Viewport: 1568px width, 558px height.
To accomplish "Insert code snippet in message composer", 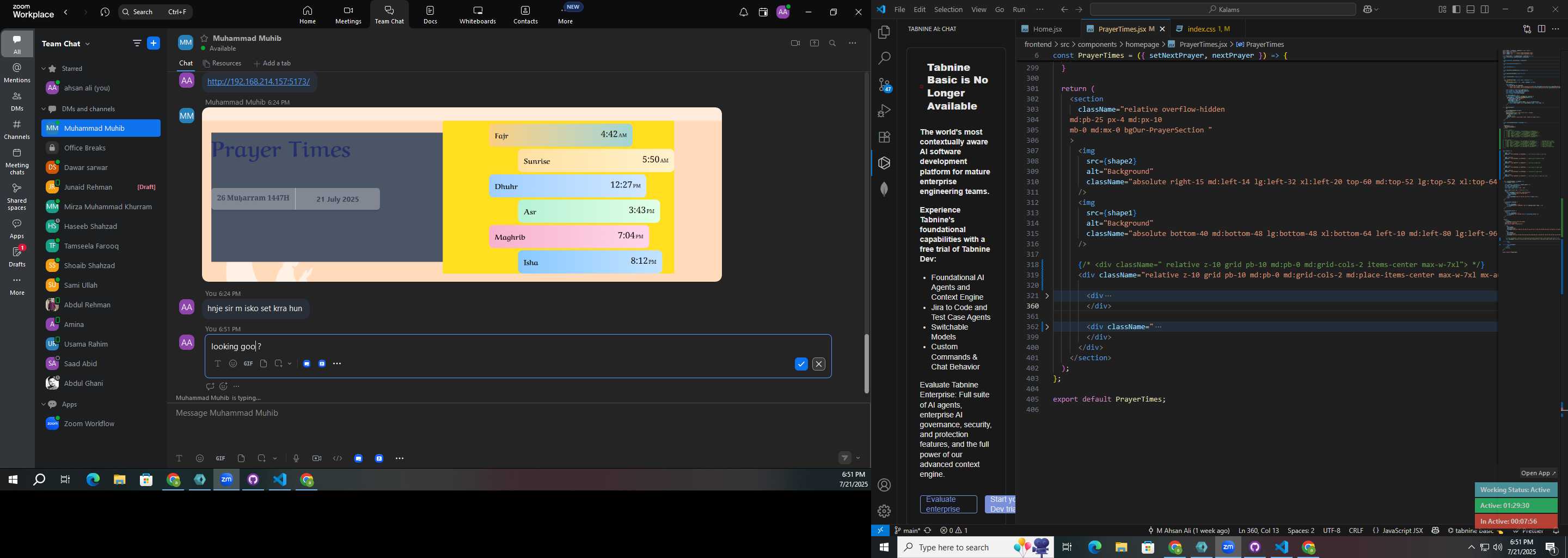I will click(338, 459).
